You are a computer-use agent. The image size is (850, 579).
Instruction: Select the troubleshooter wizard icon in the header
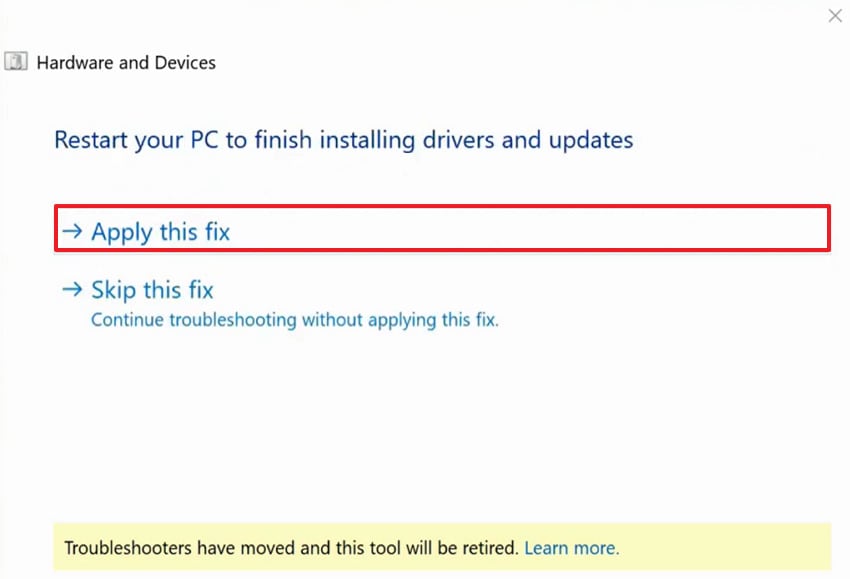[15, 61]
